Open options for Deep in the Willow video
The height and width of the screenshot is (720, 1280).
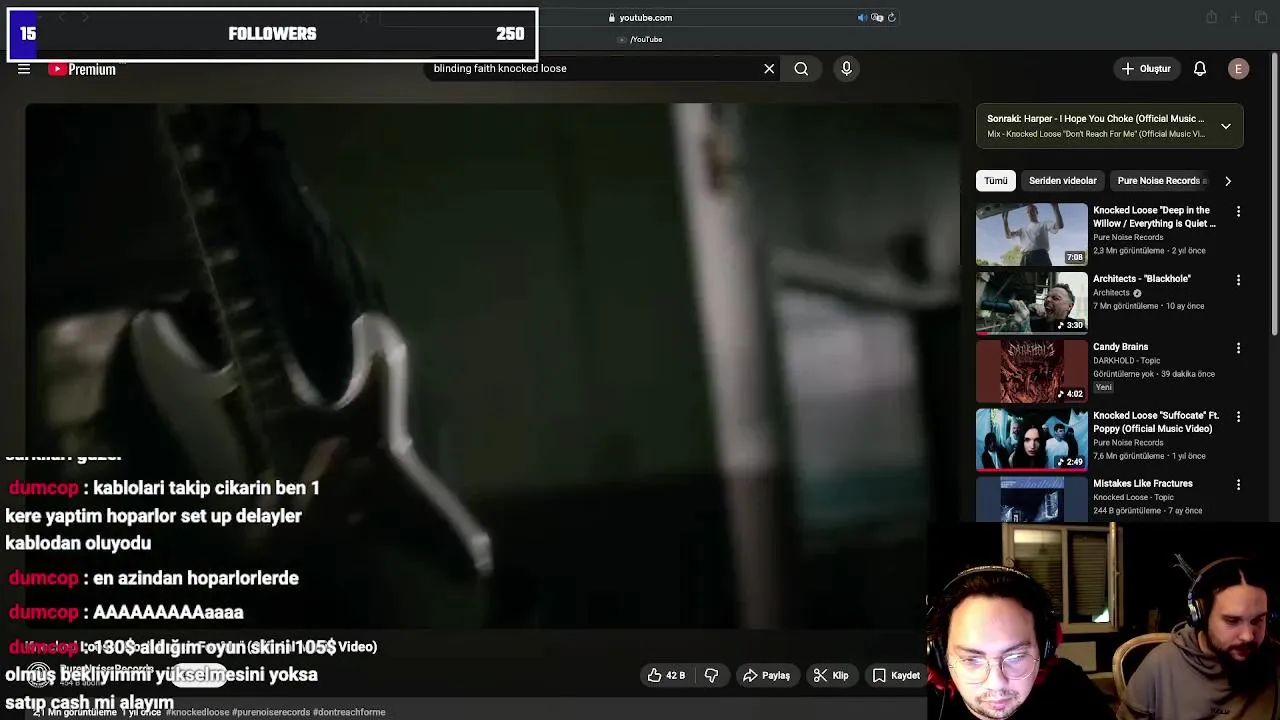1238,212
